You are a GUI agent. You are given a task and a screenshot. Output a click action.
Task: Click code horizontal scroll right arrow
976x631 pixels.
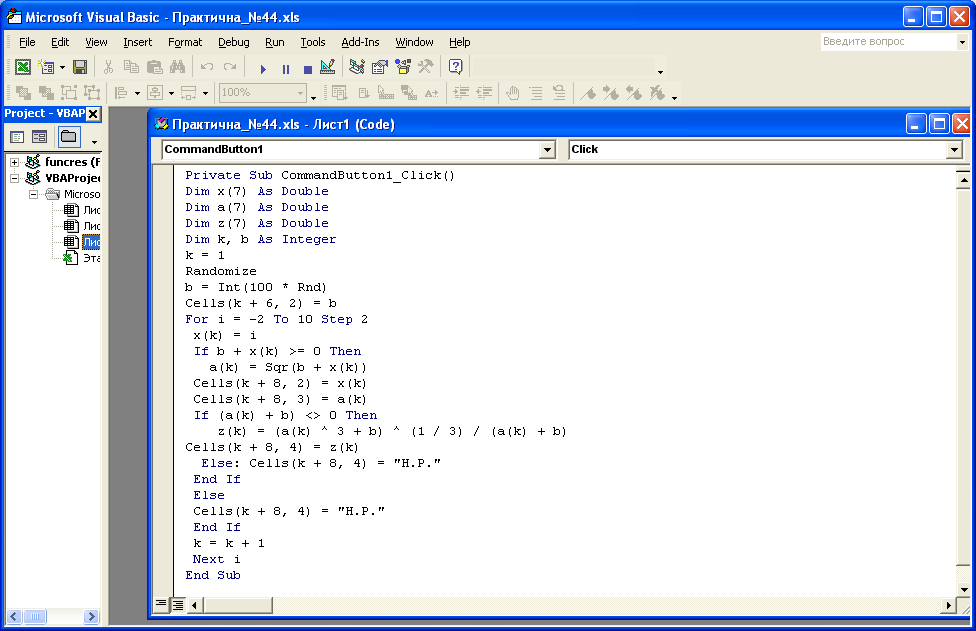(x=949, y=605)
